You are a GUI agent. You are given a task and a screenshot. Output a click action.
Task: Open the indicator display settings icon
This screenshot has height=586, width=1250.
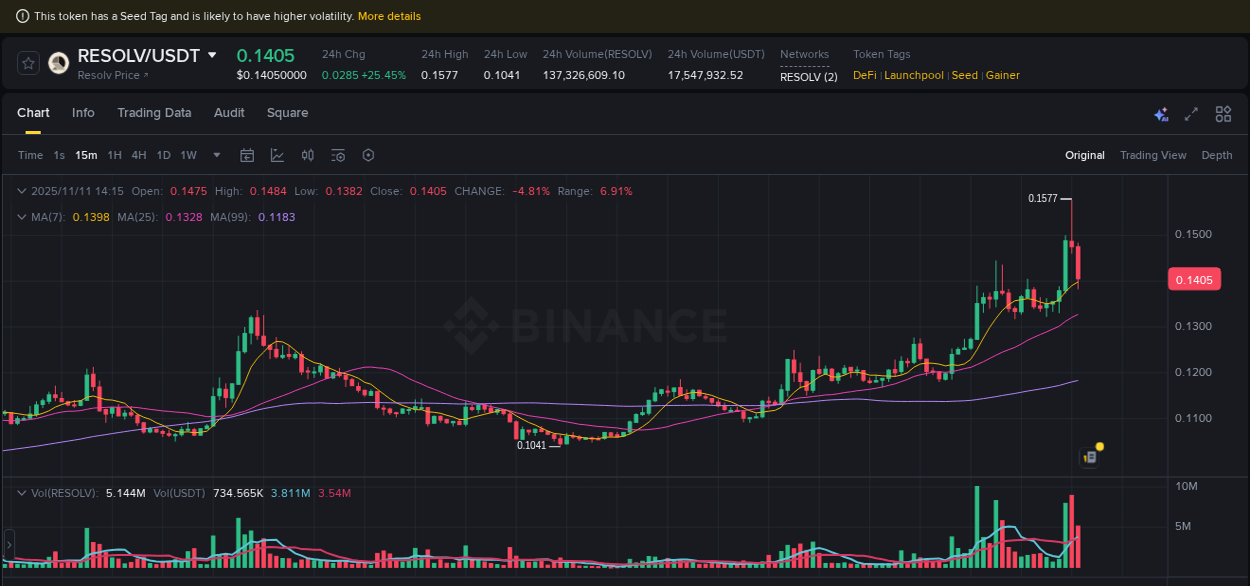point(337,155)
